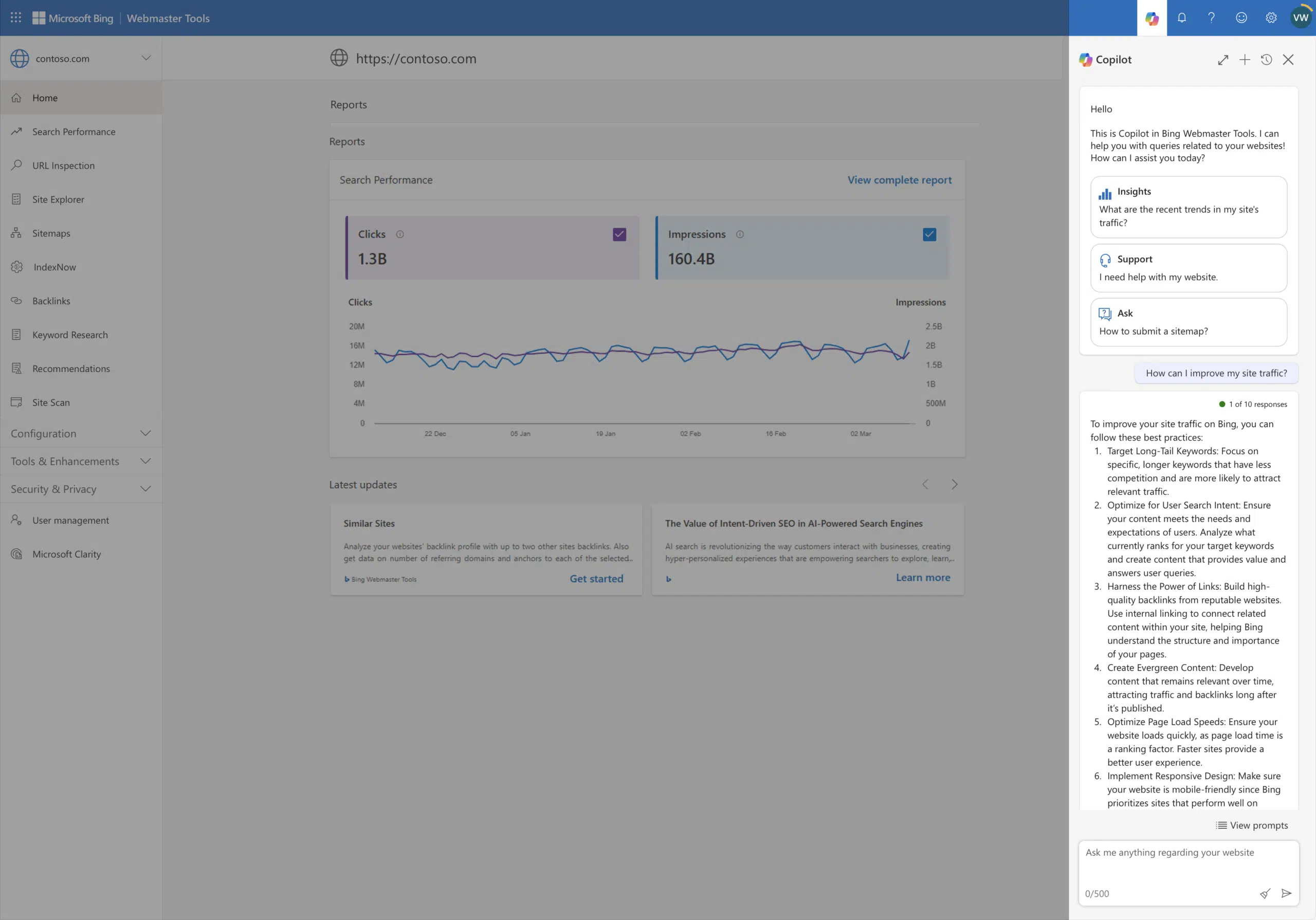
Task: Disable the Impressions metric checkbox
Action: coord(929,234)
